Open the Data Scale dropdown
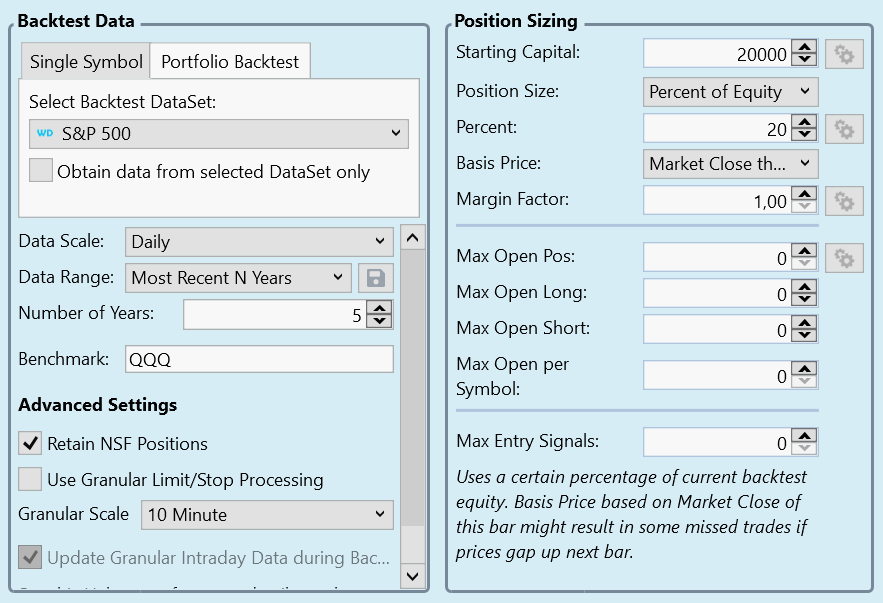The height and width of the screenshot is (603, 883). (259, 242)
